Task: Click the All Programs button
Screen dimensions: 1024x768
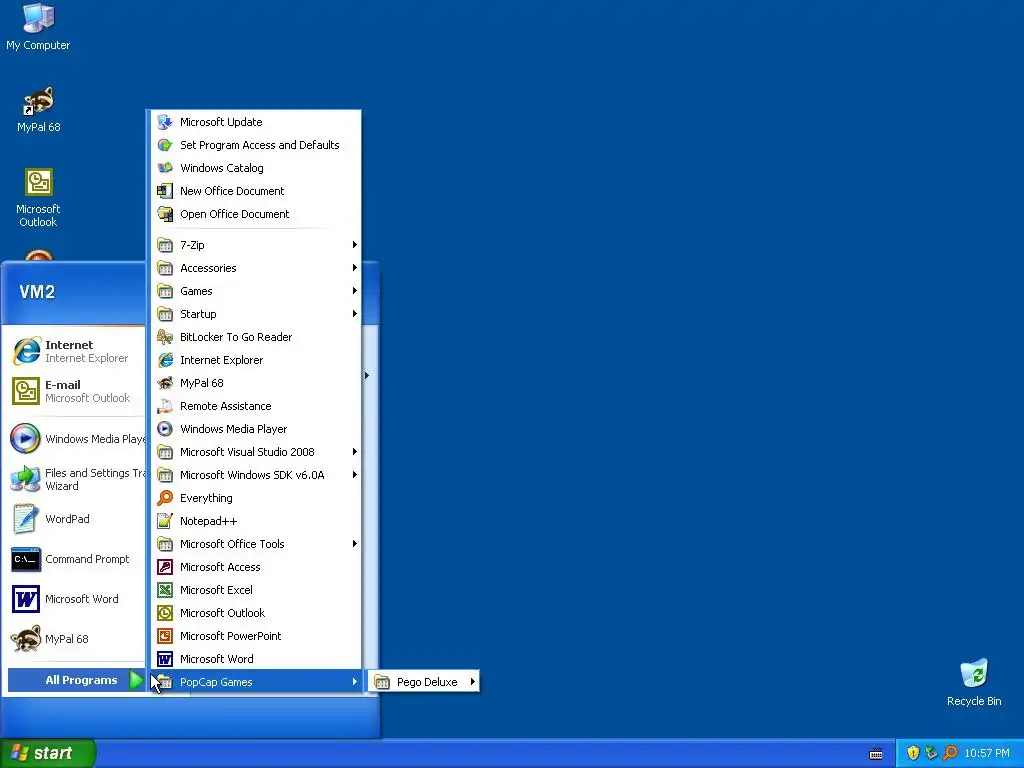Action: coord(76,680)
